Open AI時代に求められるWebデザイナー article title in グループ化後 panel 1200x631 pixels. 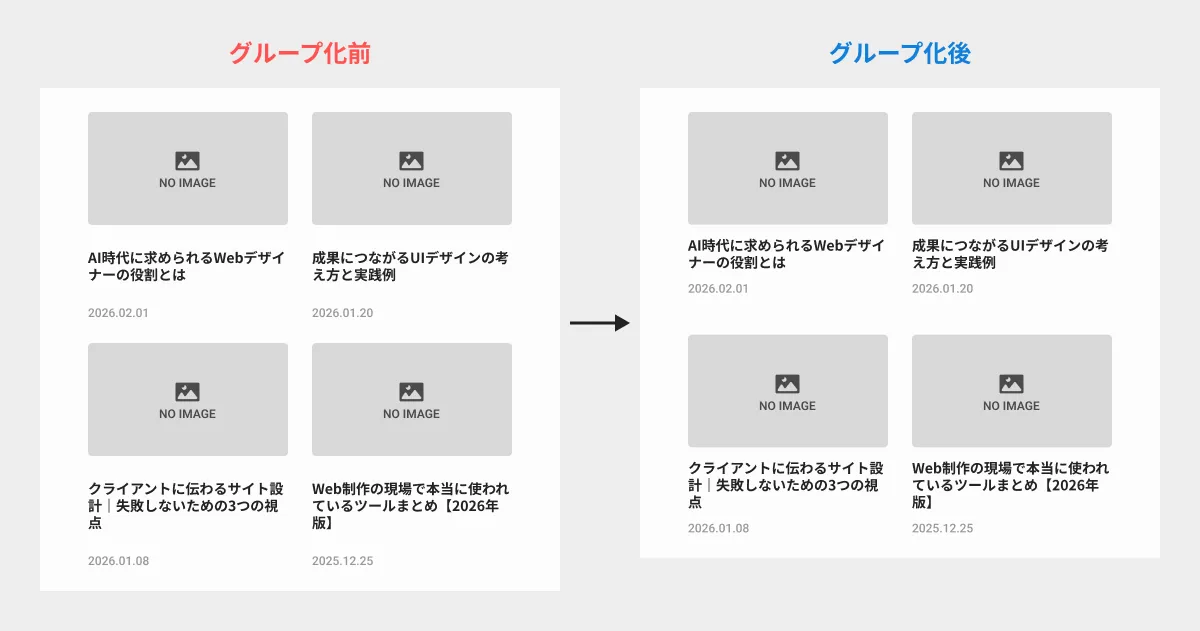(x=786, y=254)
